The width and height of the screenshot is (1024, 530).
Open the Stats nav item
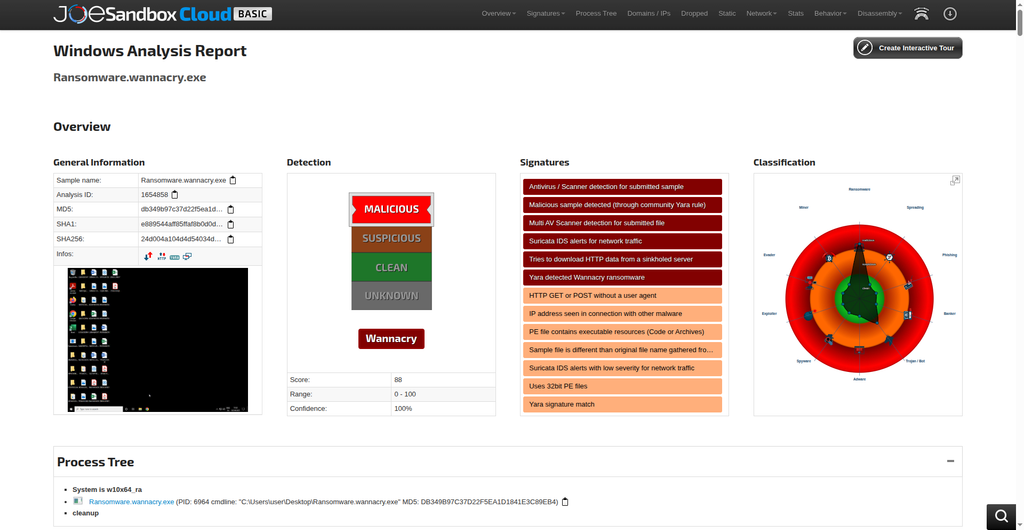(x=795, y=14)
